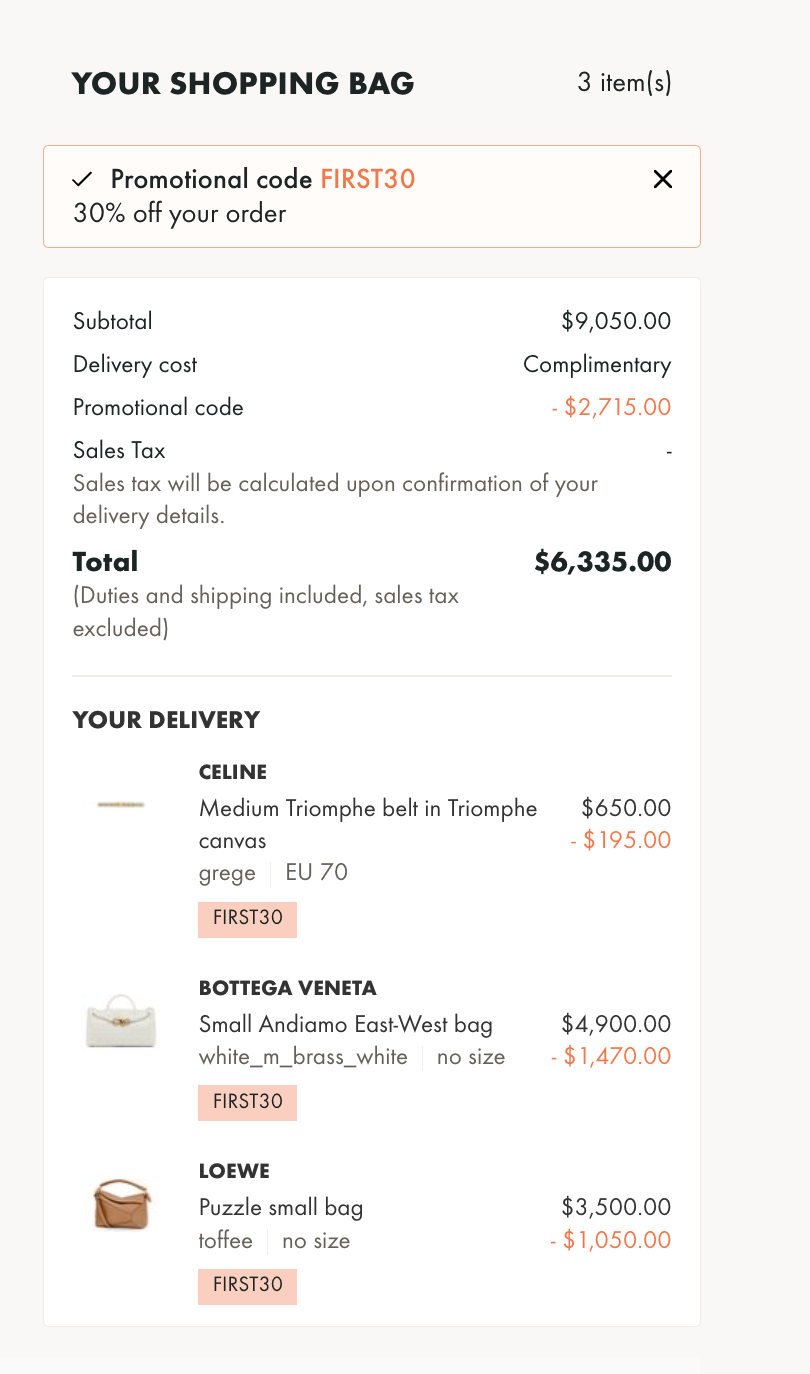Click the BOTTEGA VENETA brand name
This screenshot has height=1374, width=810.
(x=288, y=988)
